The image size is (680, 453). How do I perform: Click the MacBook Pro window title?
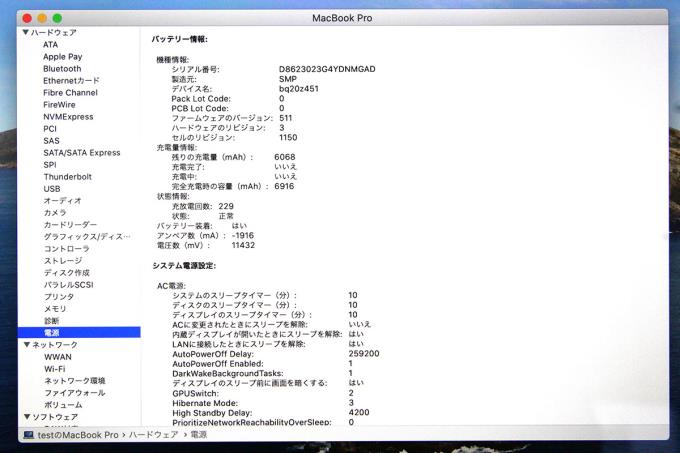click(x=342, y=18)
